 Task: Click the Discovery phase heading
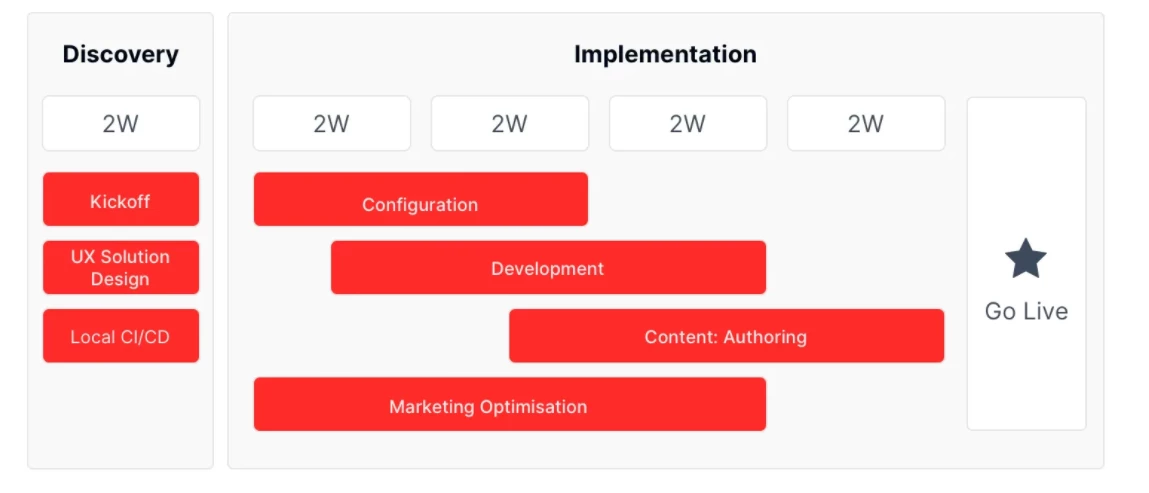(x=120, y=54)
